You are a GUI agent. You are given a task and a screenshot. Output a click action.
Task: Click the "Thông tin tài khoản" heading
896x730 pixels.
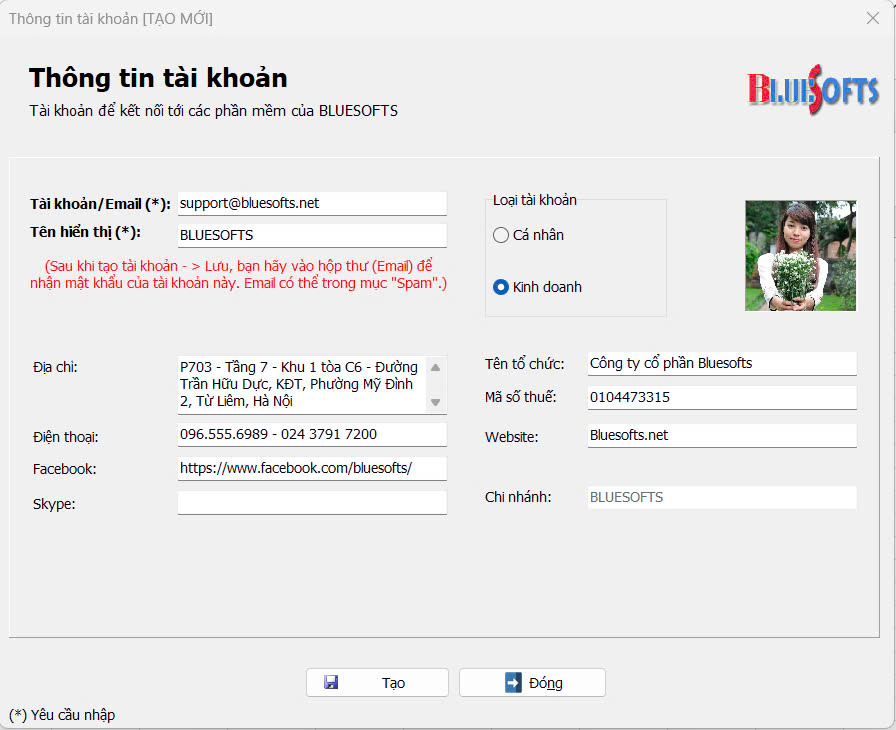(158, 78)
